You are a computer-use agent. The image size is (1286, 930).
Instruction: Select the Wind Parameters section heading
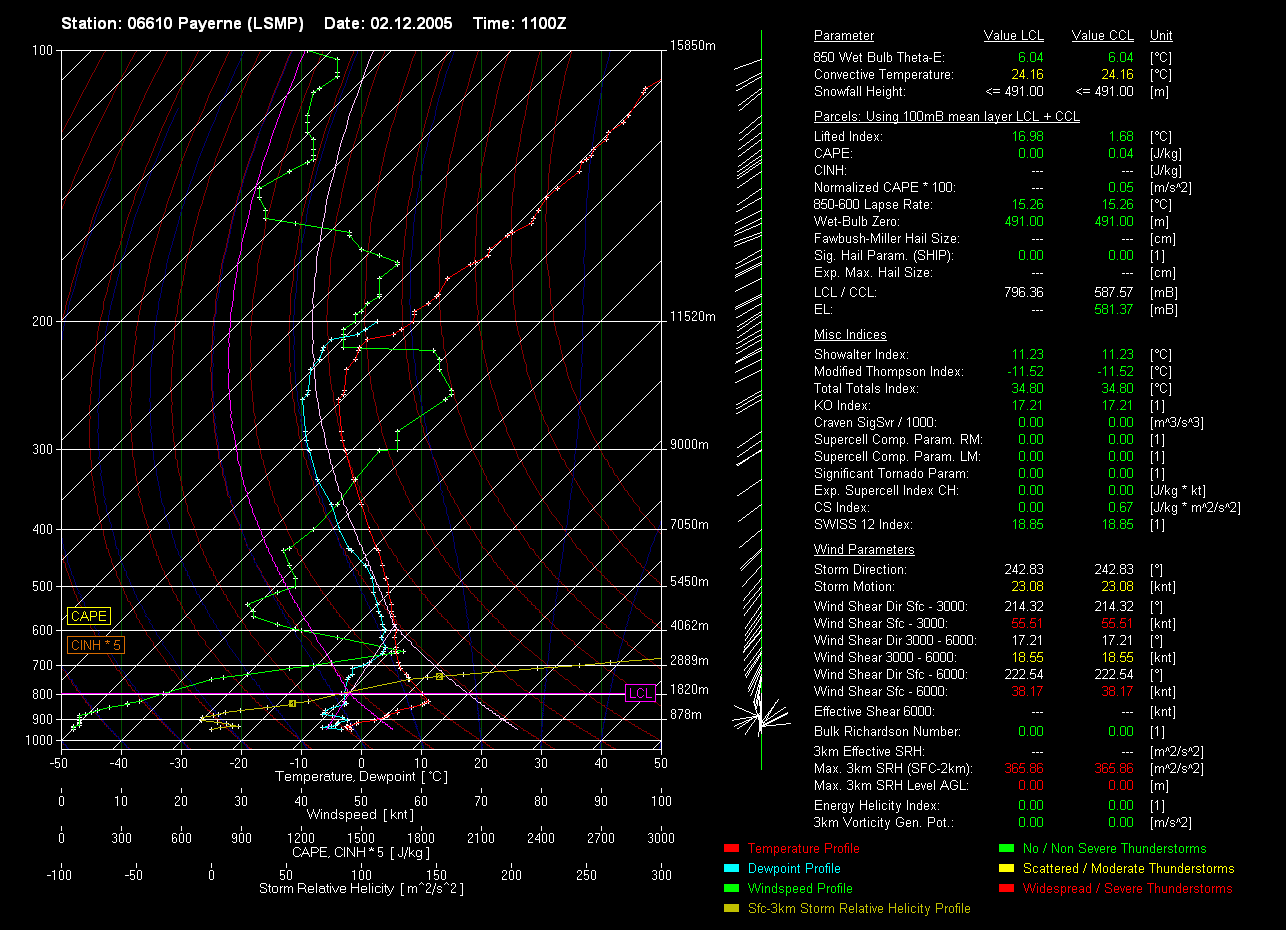click(864, 550)
